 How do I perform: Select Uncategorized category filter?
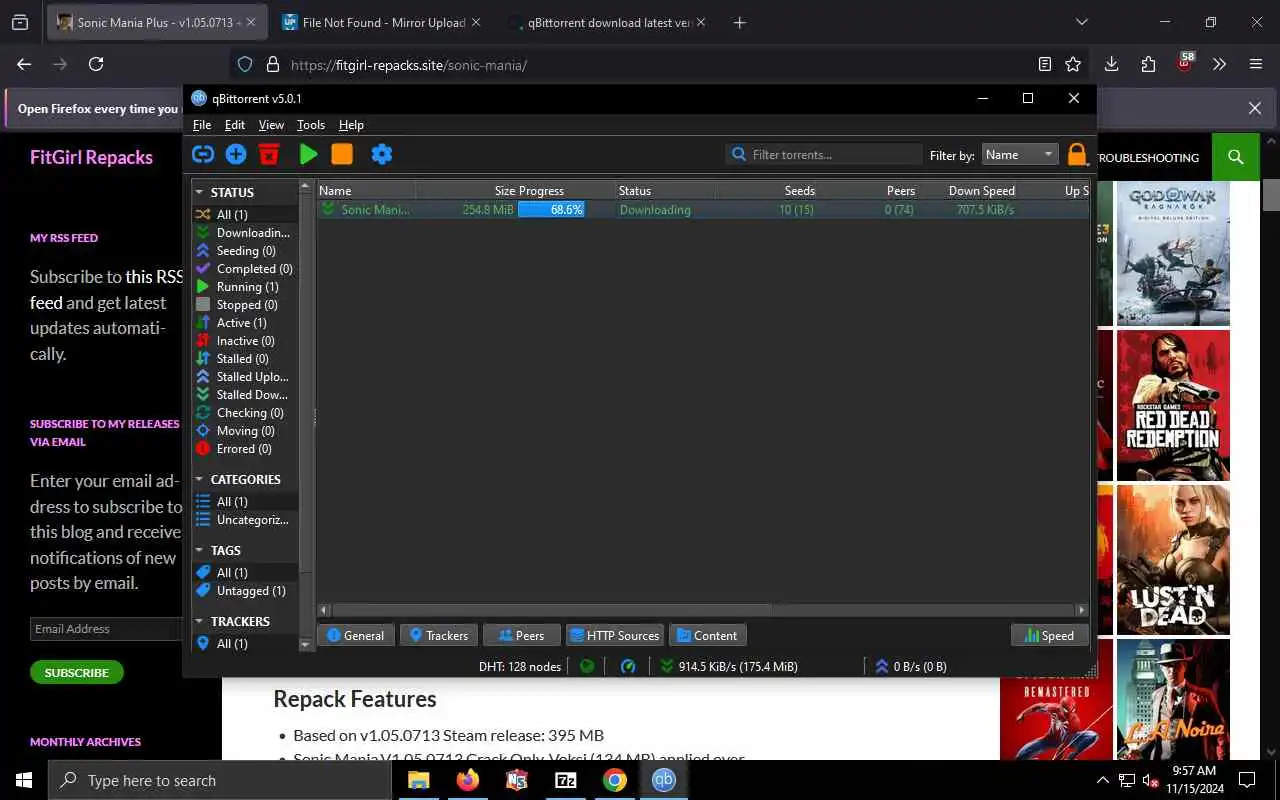(243, 520)
